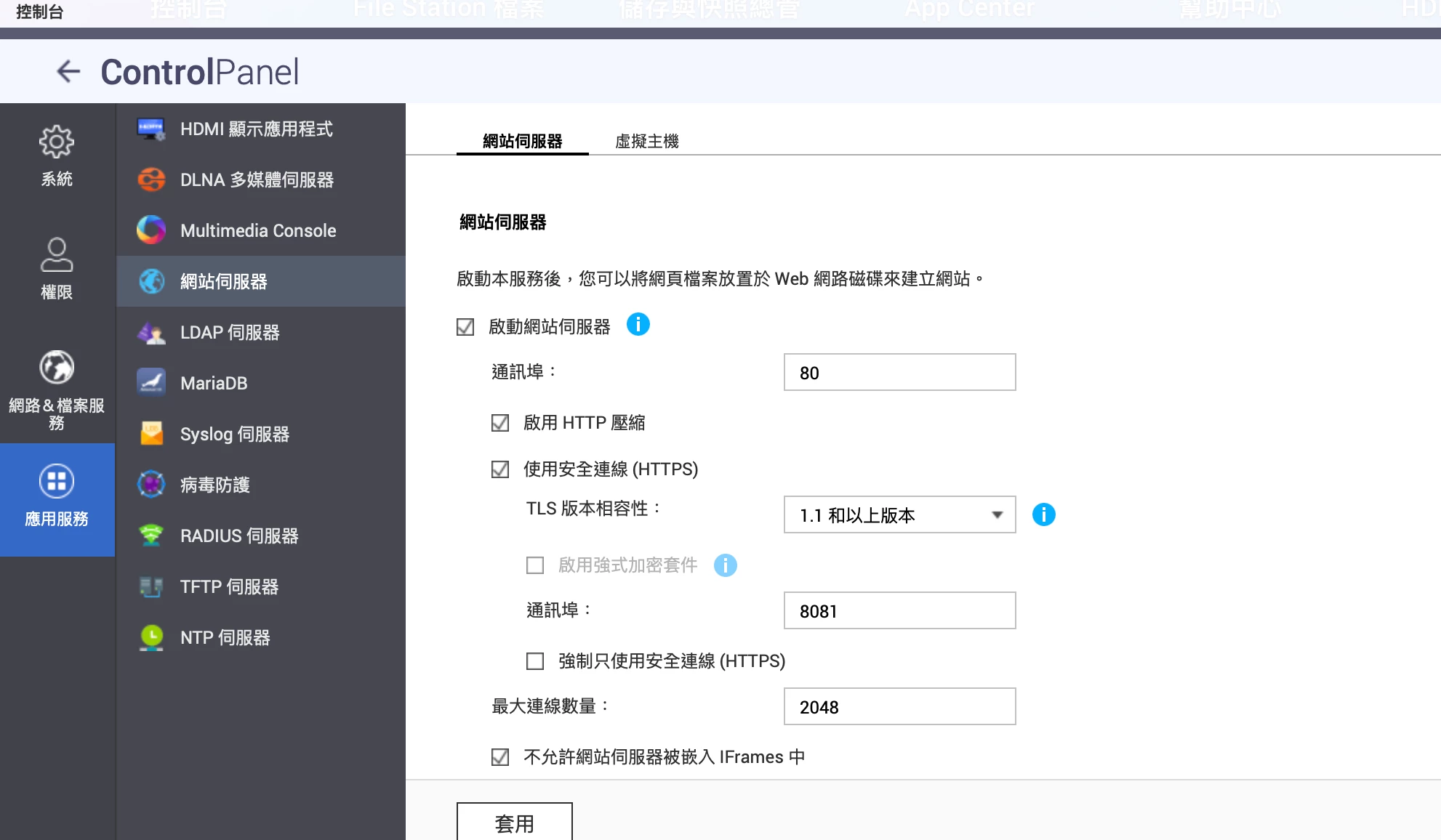Click the 最大連線數量 input field
The width and height of the screenshot is (1441, 840).
click(899, 706)
